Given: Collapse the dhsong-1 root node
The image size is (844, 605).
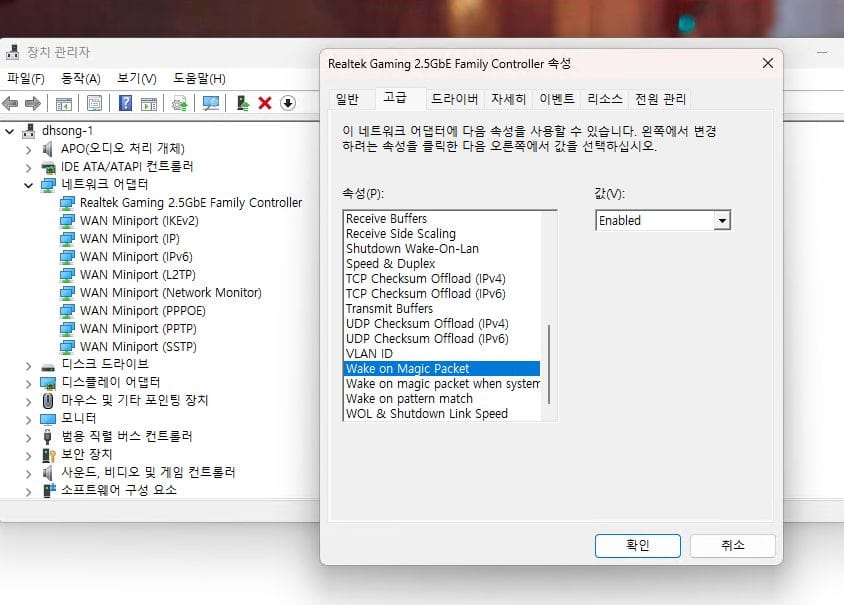Looking at the screenshot, I should 10,131.
